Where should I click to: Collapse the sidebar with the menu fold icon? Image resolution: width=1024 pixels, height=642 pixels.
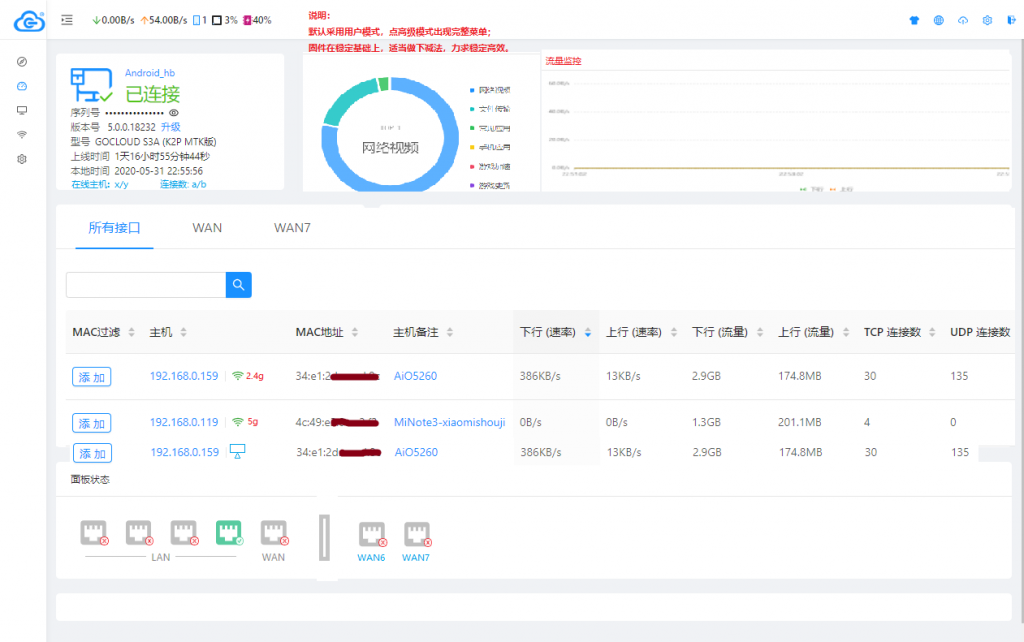tap(66, 19)
